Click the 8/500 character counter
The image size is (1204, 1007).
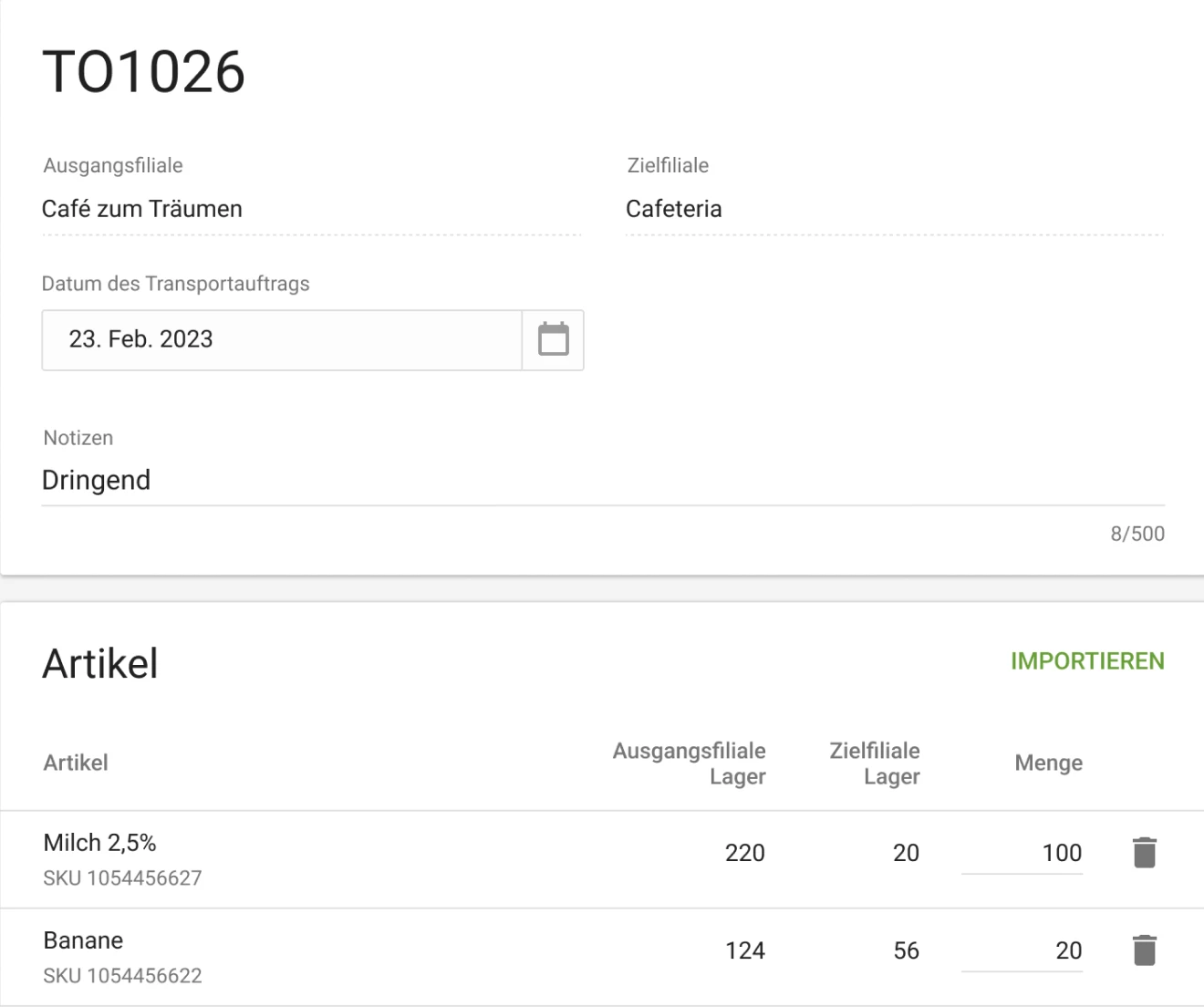click(1137, 534)
